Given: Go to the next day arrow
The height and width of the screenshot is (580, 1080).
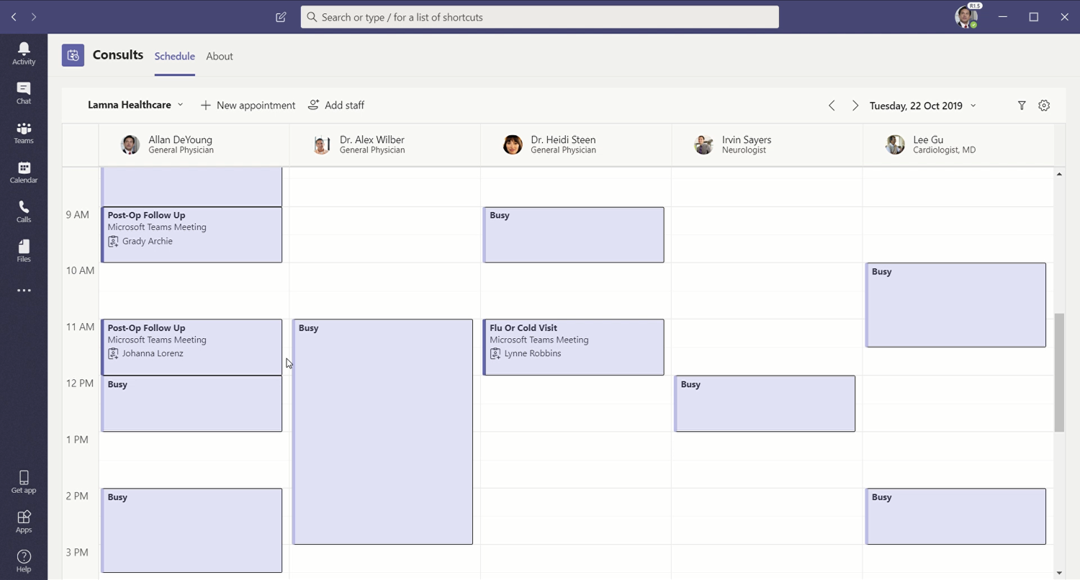Looking at the screenshot, I should pos(855,106).
